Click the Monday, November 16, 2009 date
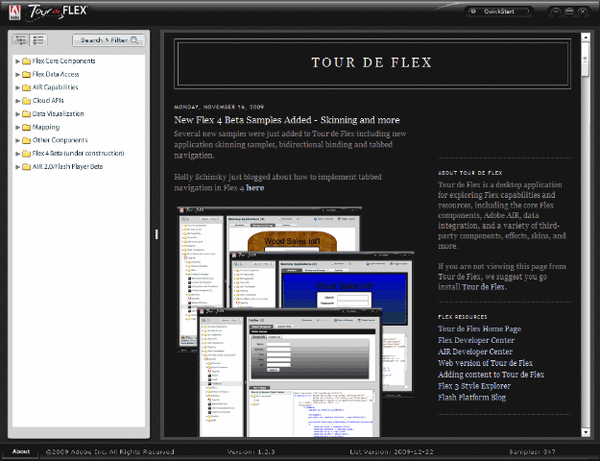Image resolution: width=600 pixels, height=461 pixels. [219, 107]
